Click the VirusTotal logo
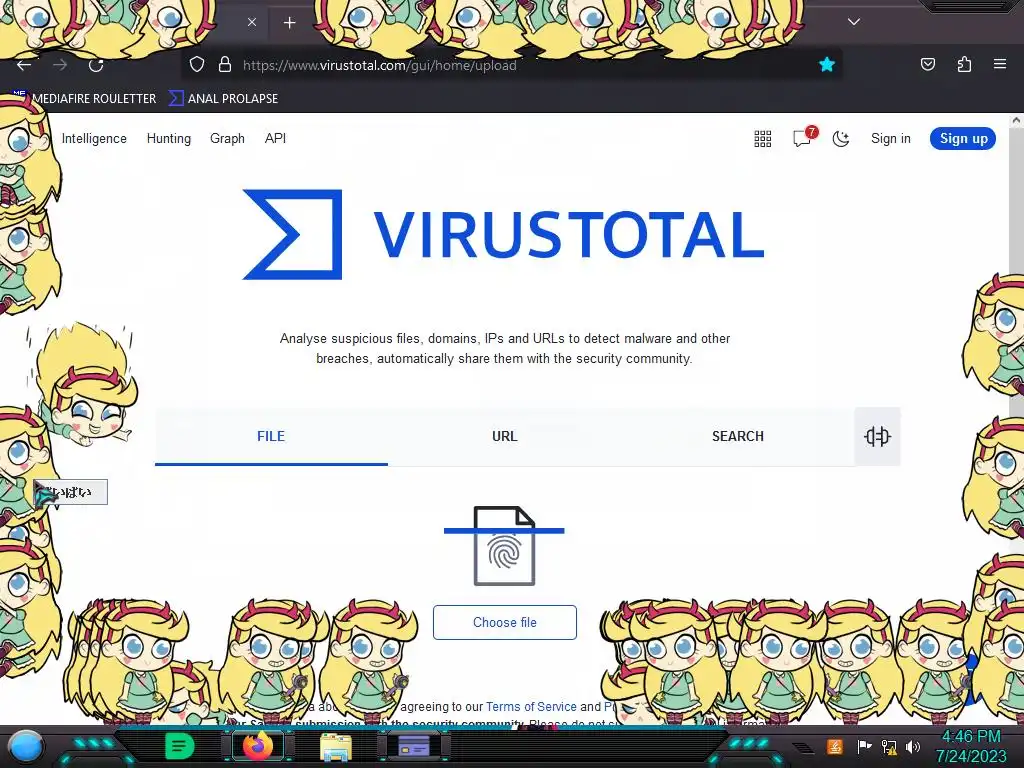This screenshot has width=1024, height=768. (504, 234)
